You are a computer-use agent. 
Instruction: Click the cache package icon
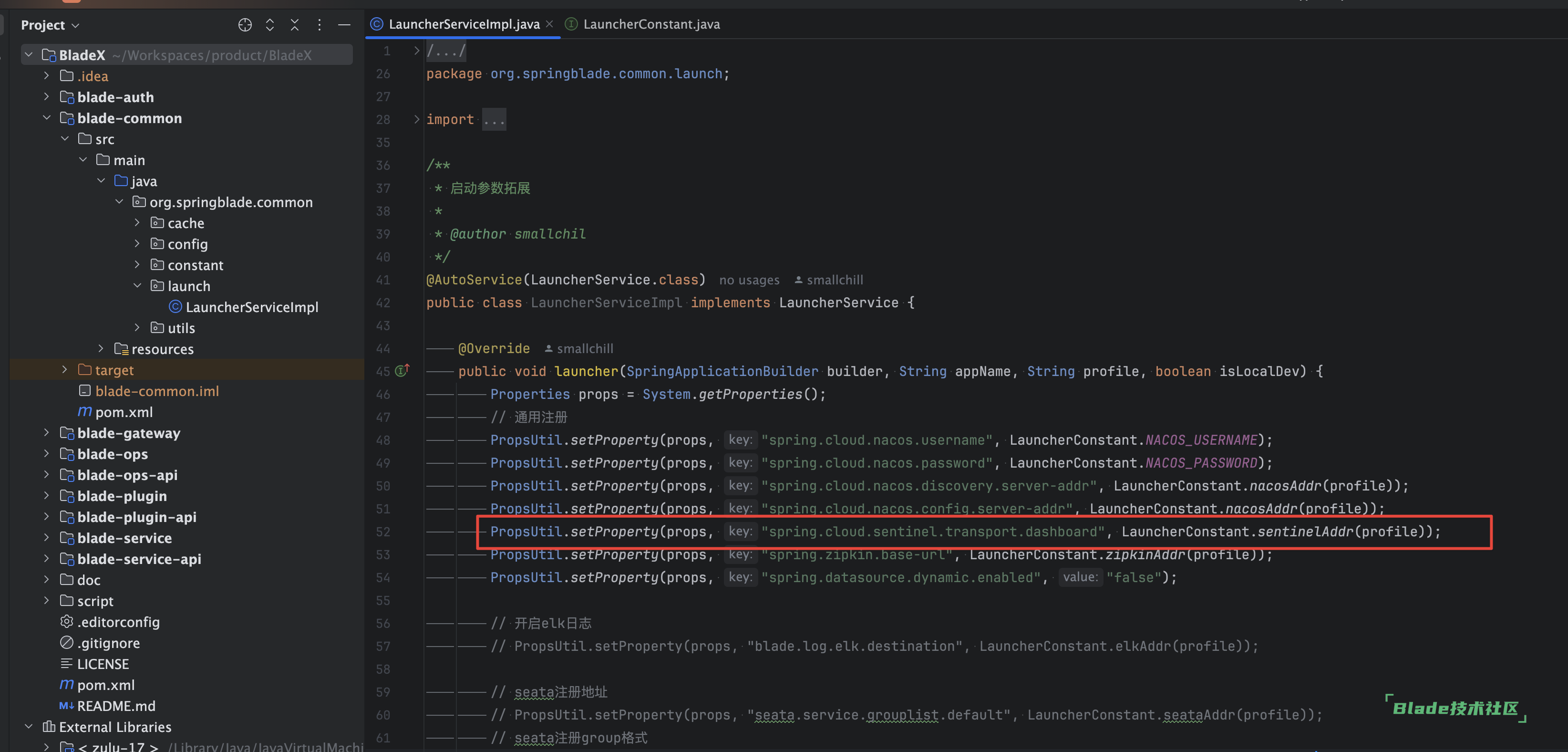point(157,223)
